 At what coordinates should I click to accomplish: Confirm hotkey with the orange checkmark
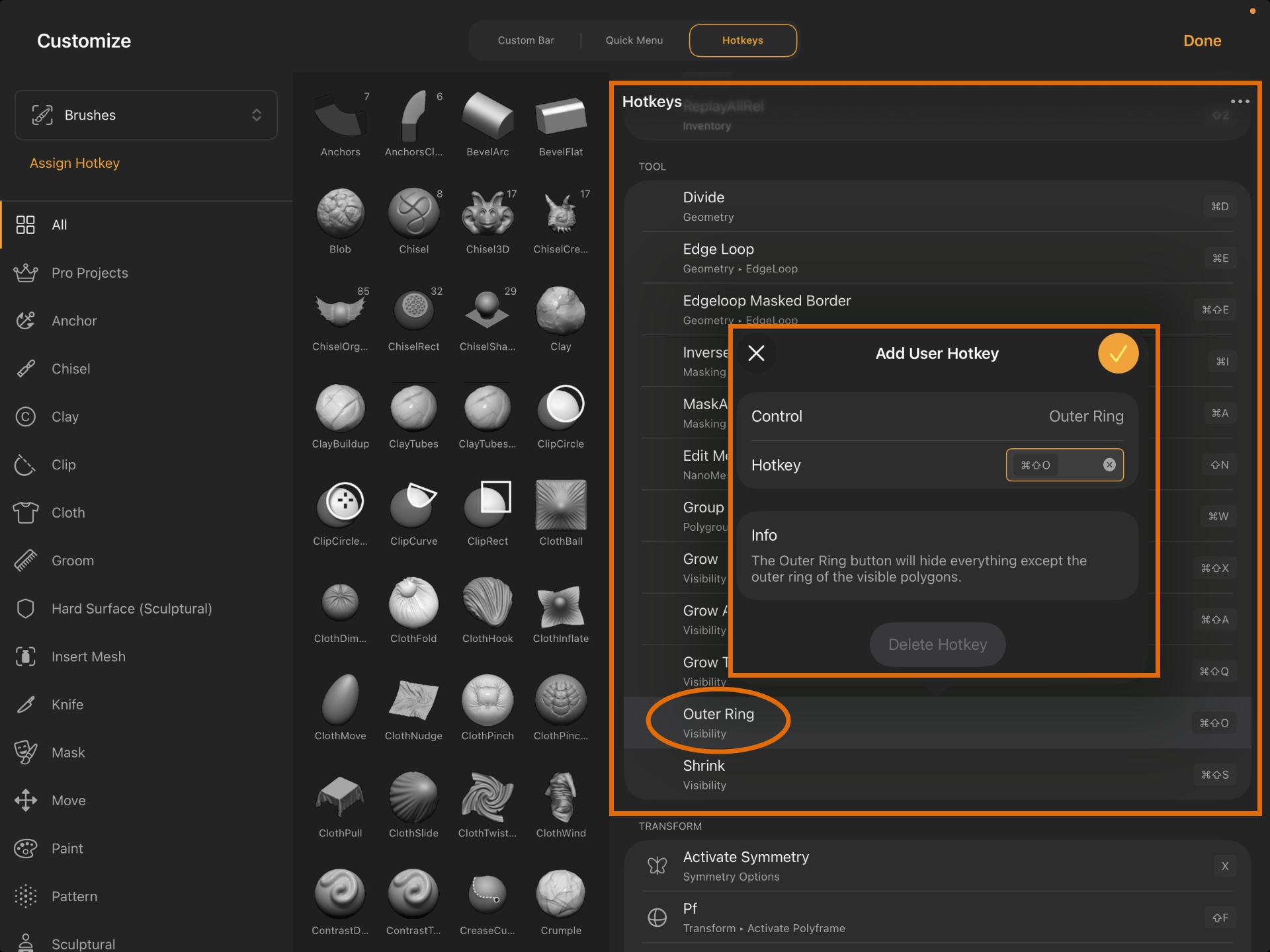pyautogui.click(x=1118, y=354)
